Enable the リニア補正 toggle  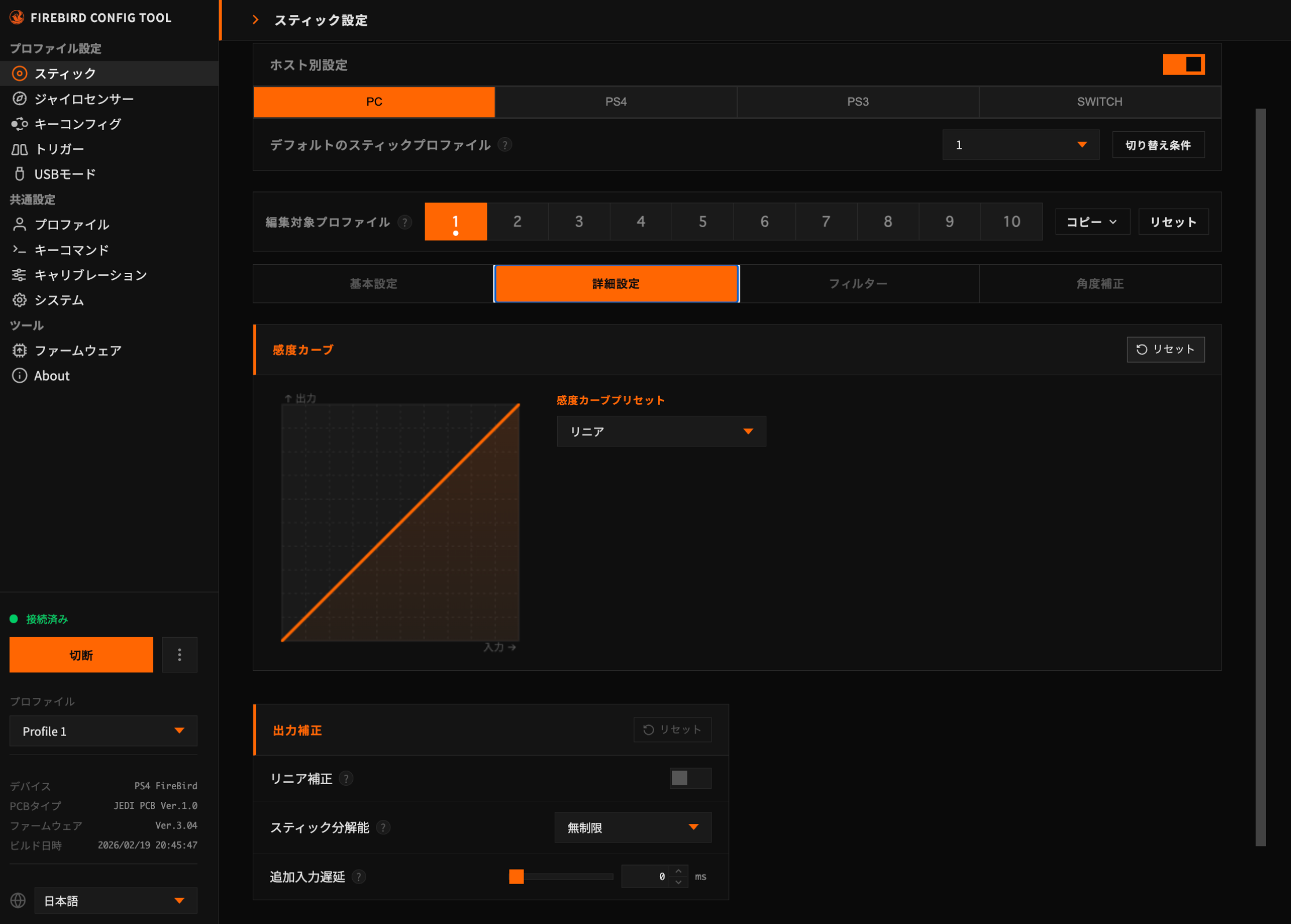[690, 778]
